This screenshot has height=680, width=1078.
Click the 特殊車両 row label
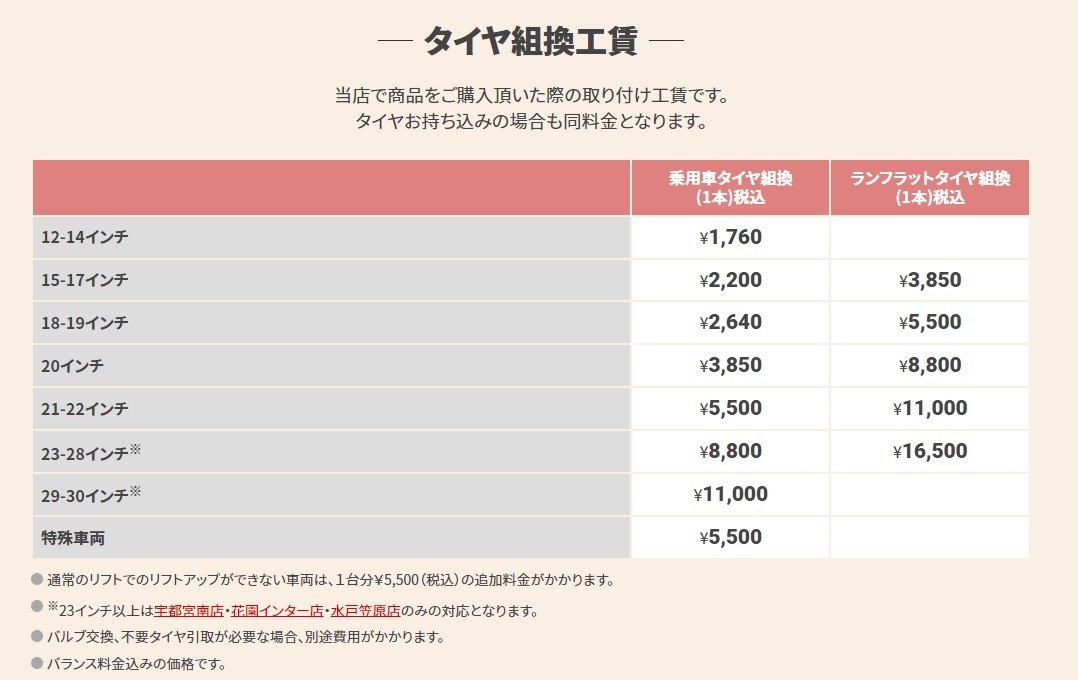73,538
